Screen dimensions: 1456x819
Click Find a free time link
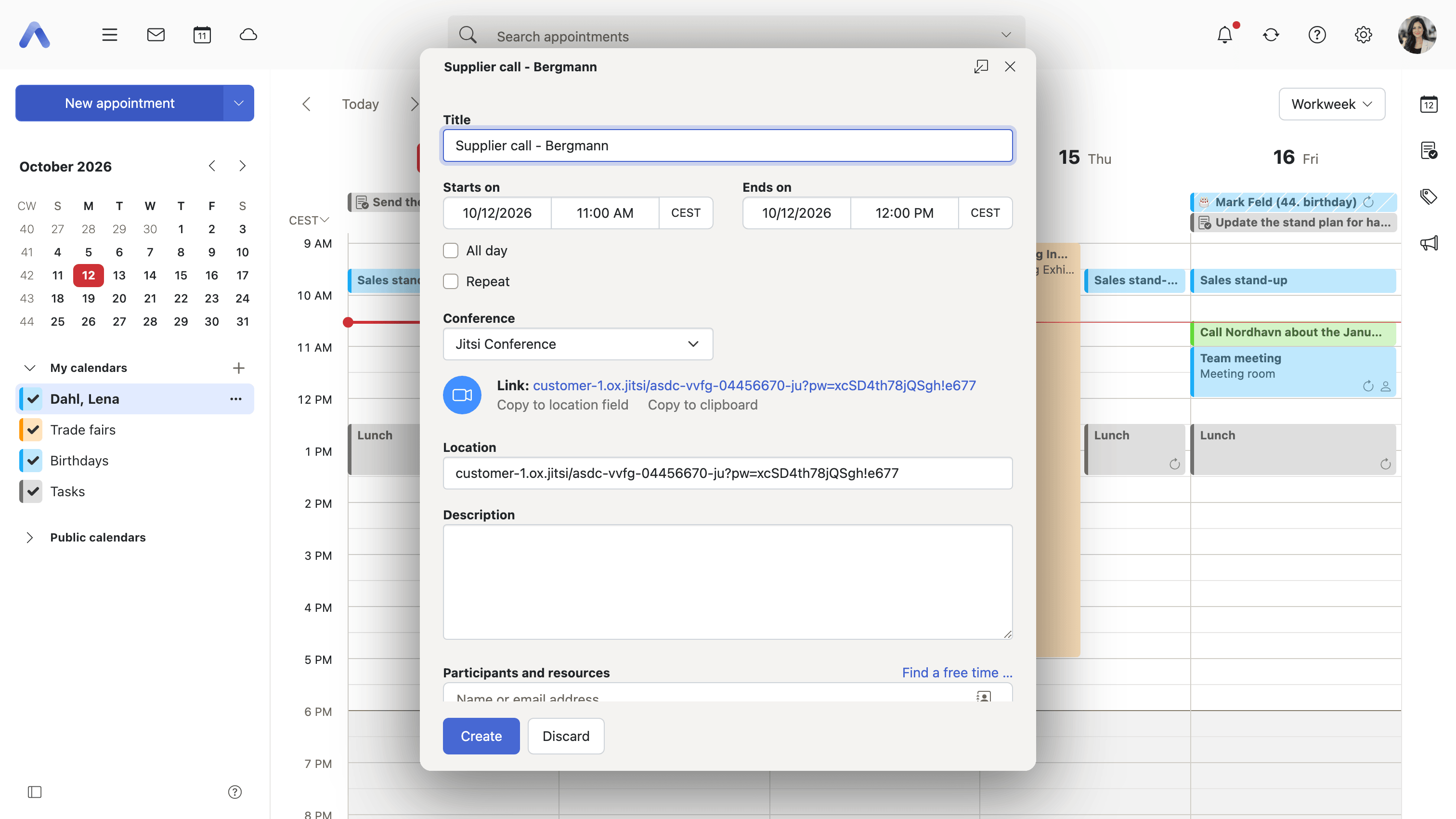957,673
